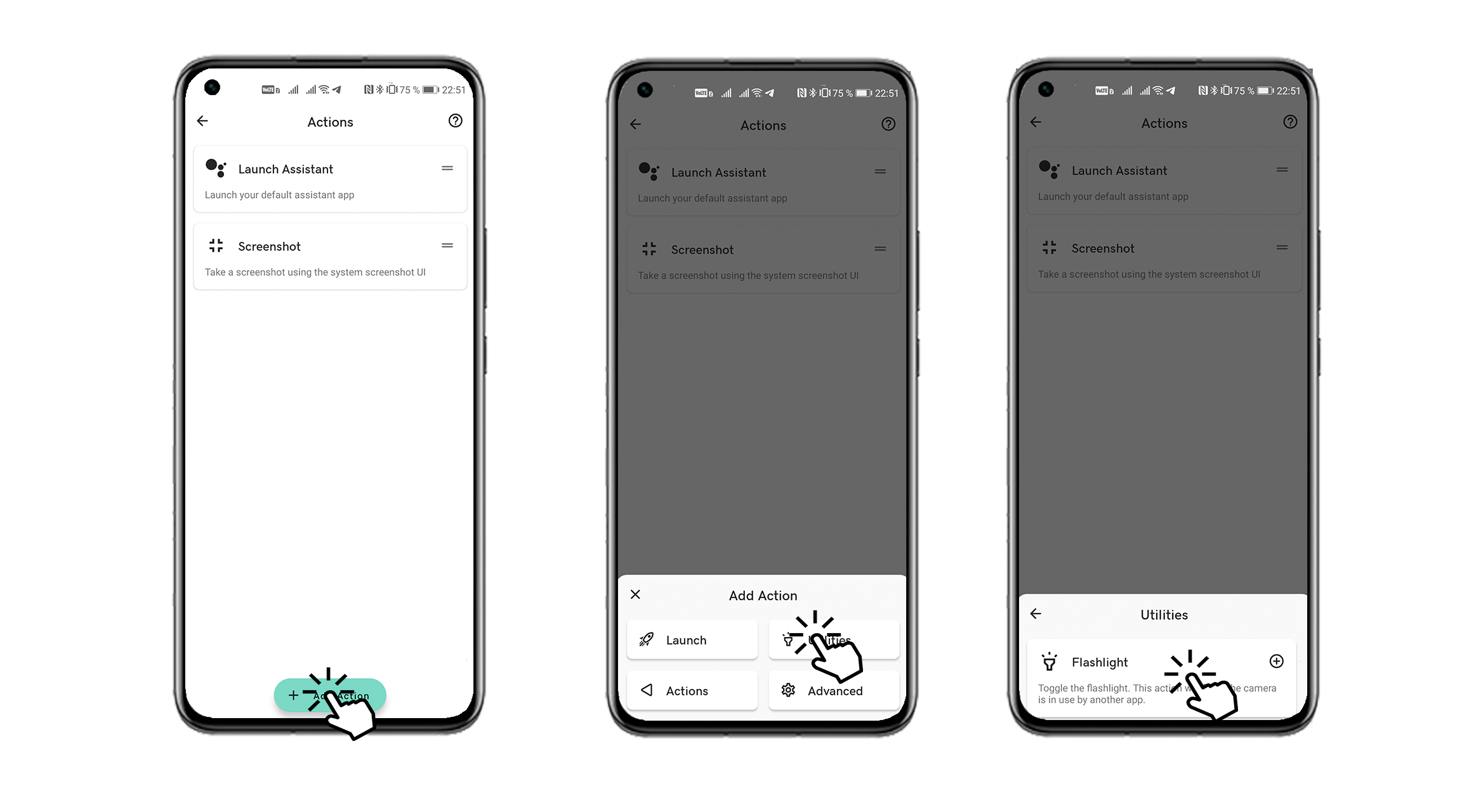Select the Launch category in Add Action

pyautogui.click(x=693, y=640)
